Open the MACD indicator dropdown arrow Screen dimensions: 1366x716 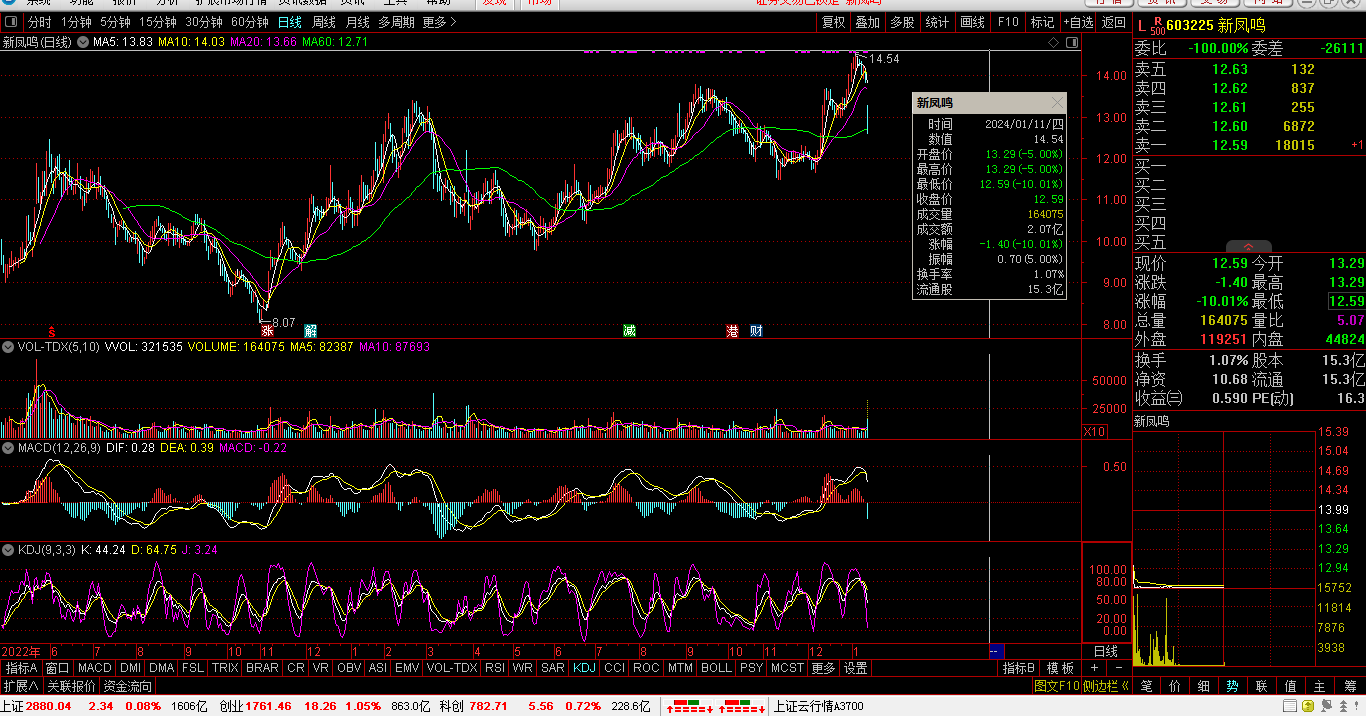click(x=8, y=448)
